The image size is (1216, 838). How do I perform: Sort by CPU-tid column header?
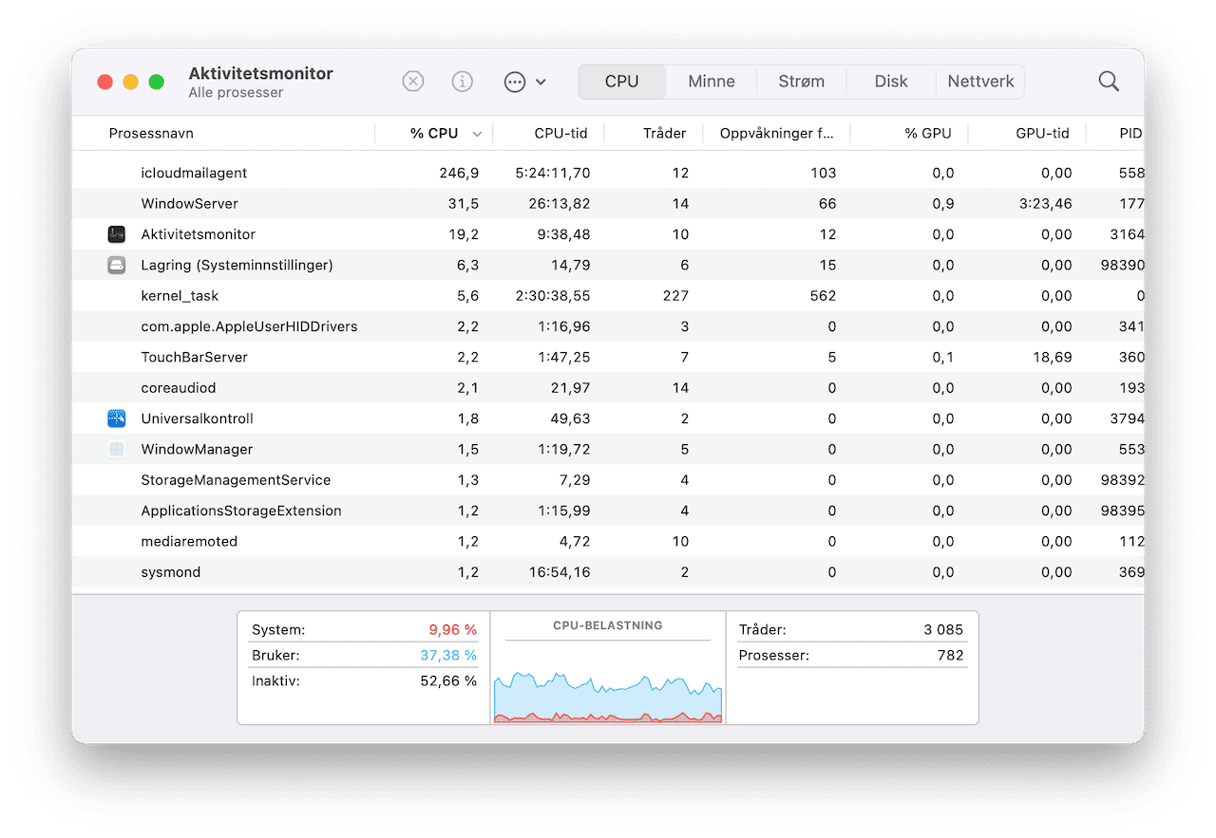(x=561, y=133)
